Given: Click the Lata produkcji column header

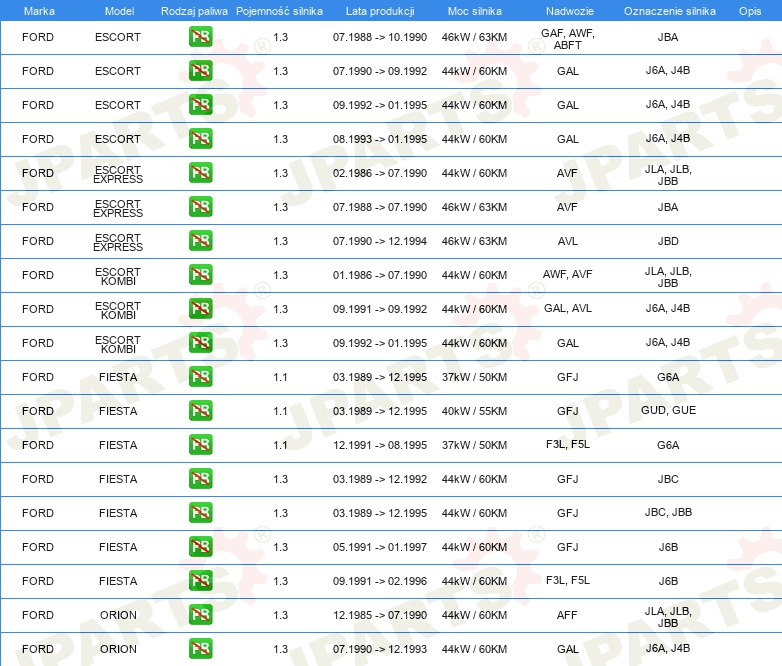Looking at the screenshot, I should (x=380, y=11).
